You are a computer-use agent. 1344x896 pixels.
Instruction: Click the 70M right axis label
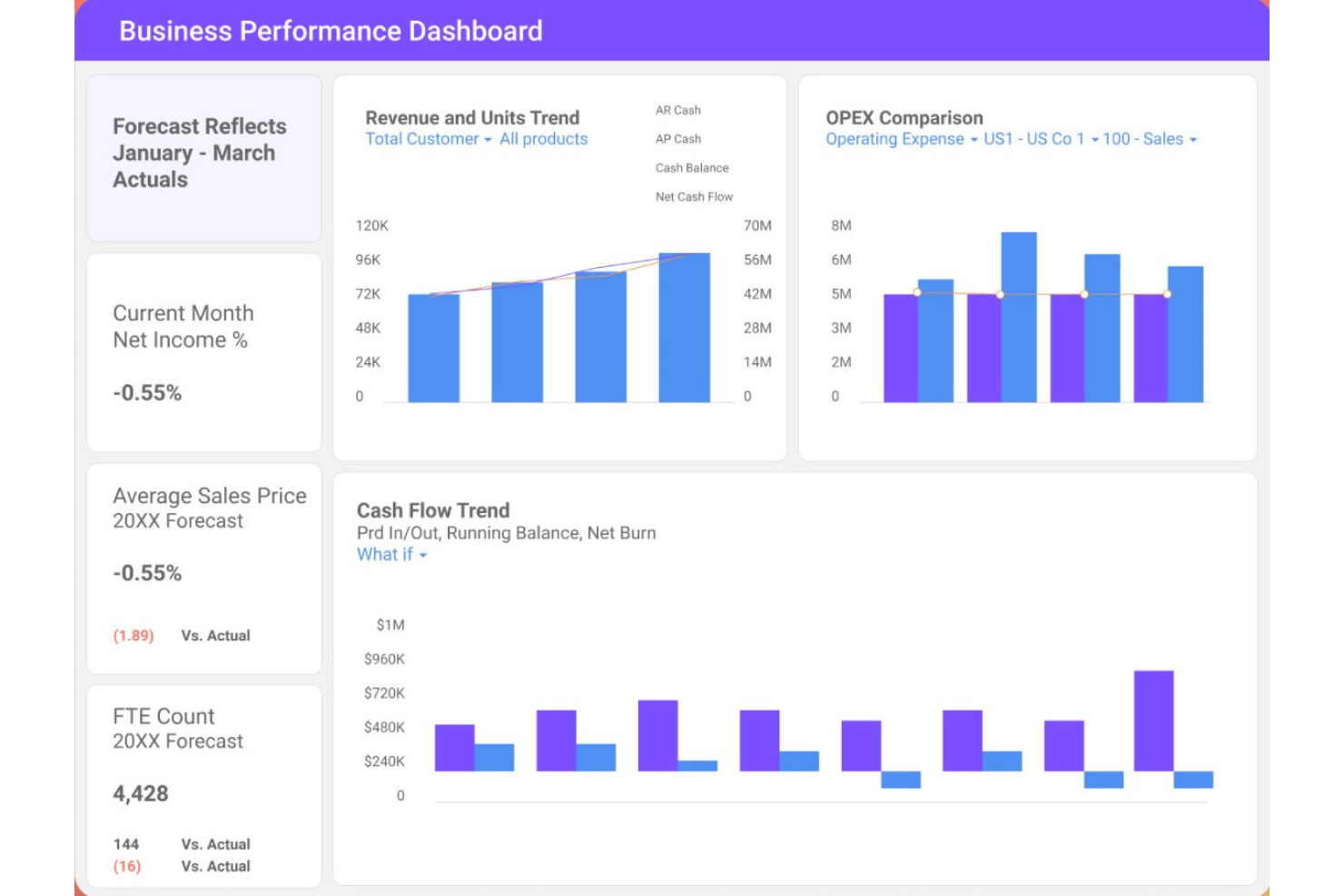(x=757, y=225)
